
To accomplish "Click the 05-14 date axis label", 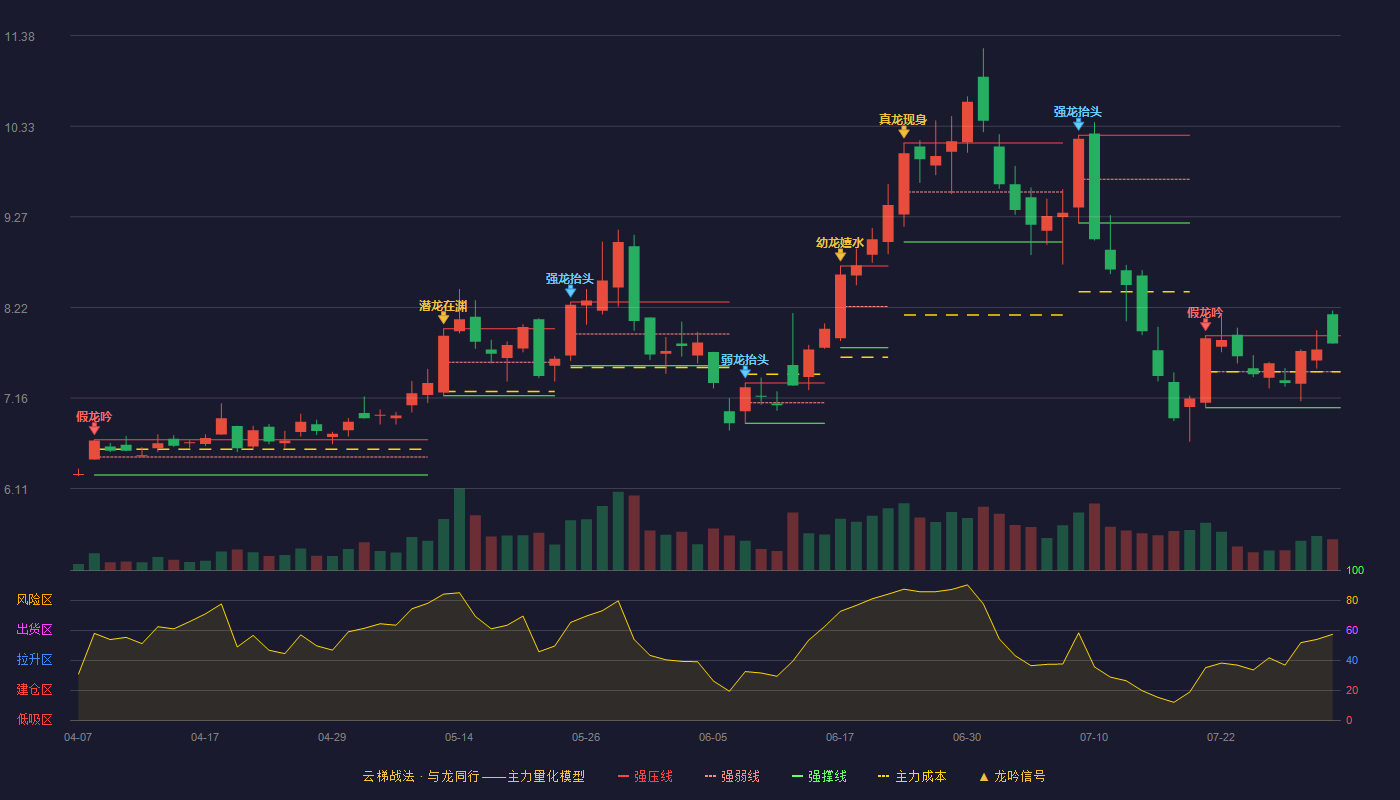I will pos(459,737).
